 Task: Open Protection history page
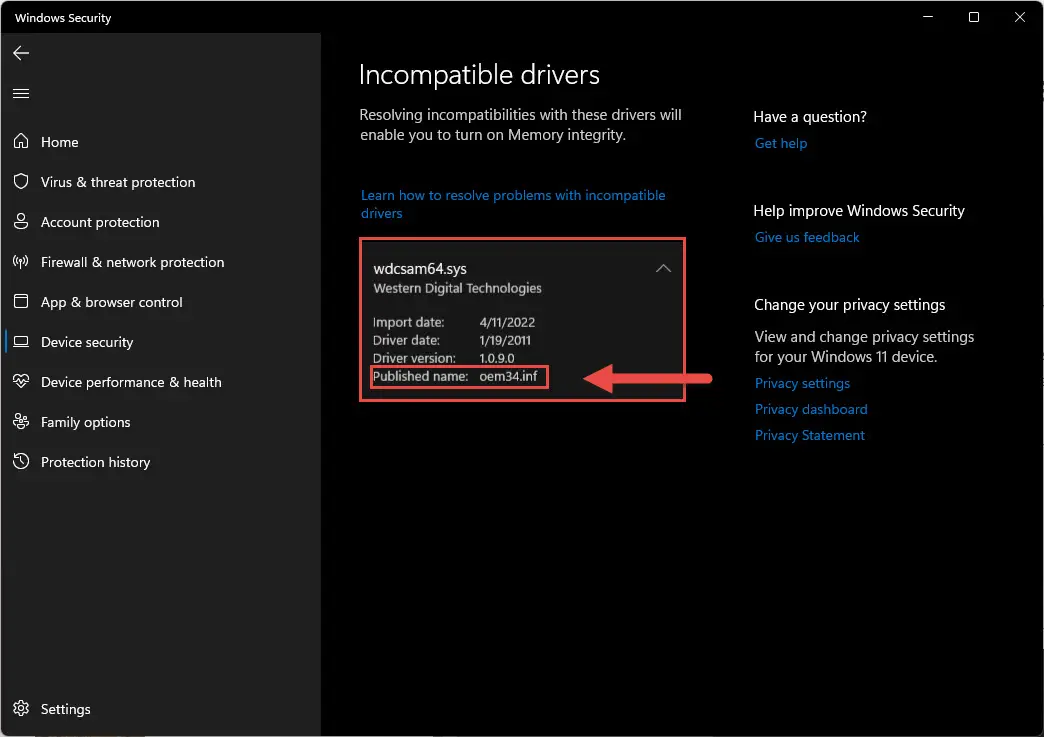[95, 462]
